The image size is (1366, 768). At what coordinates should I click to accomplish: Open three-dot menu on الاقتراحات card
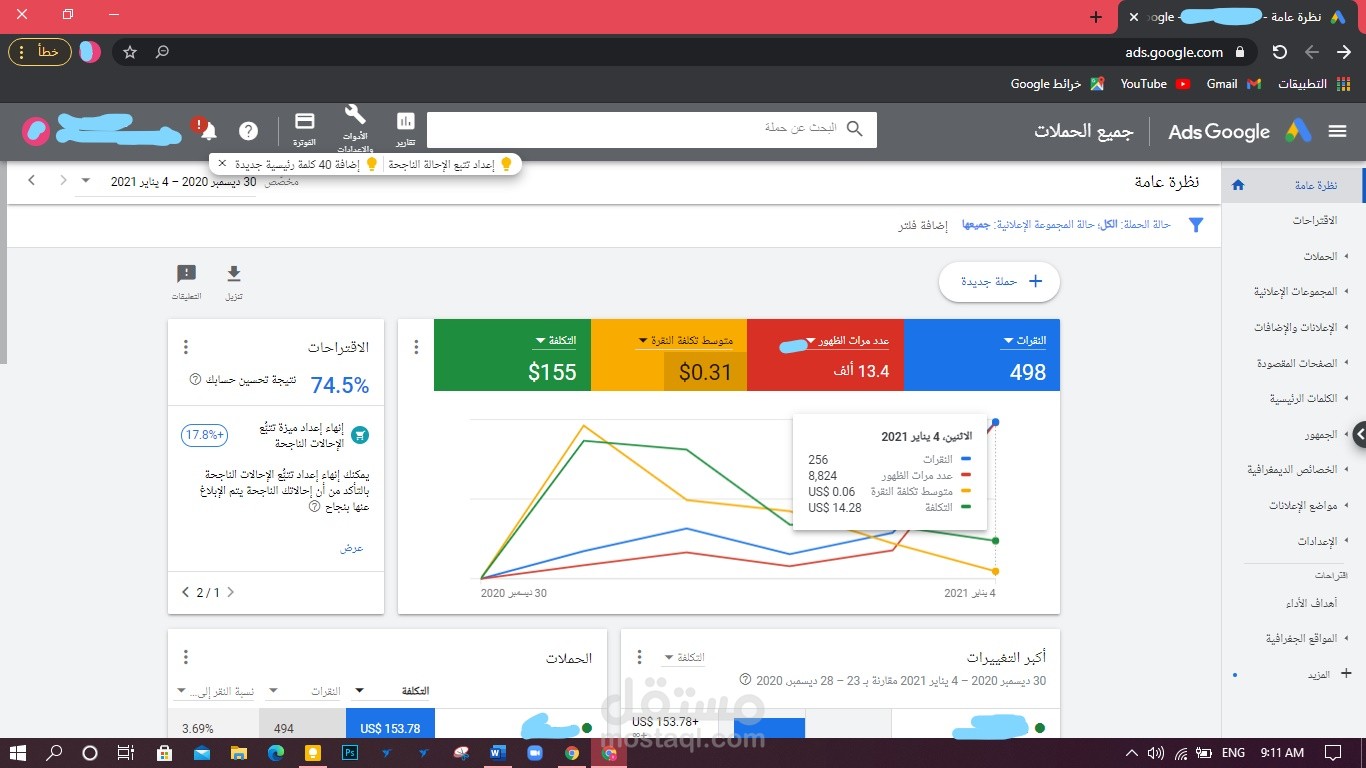coord(186,347)
